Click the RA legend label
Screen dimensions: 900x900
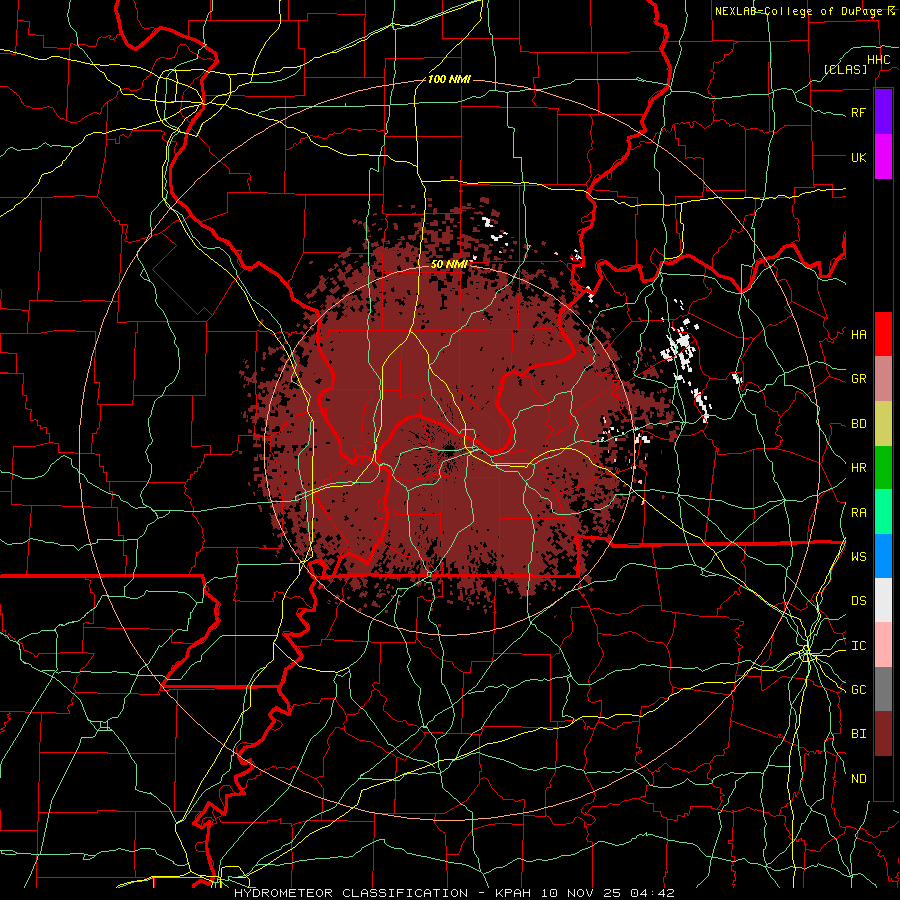pos(858,513)
